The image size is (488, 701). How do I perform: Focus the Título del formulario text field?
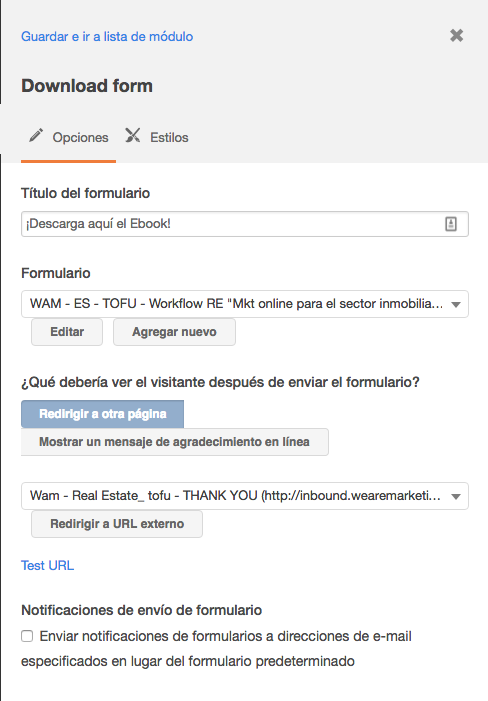(x=245, y=224)
